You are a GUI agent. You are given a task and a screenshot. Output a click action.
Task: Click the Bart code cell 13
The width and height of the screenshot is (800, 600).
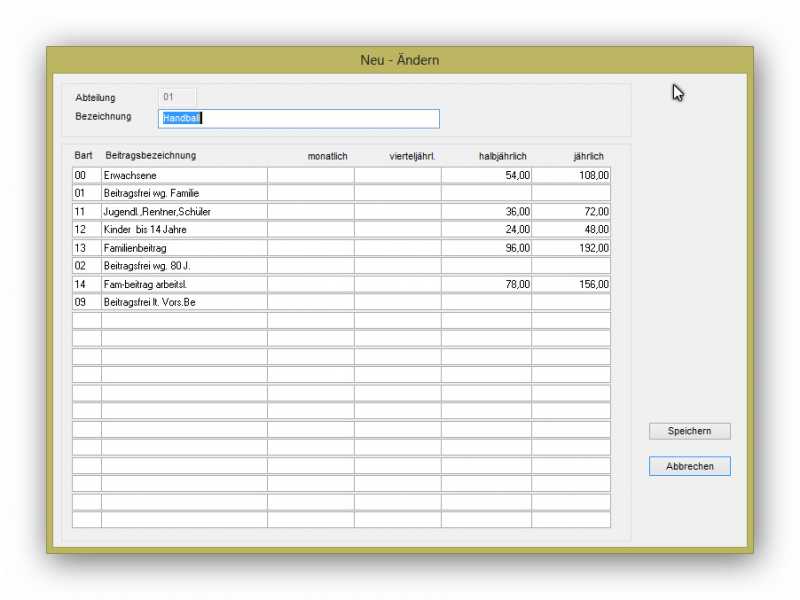86,248
